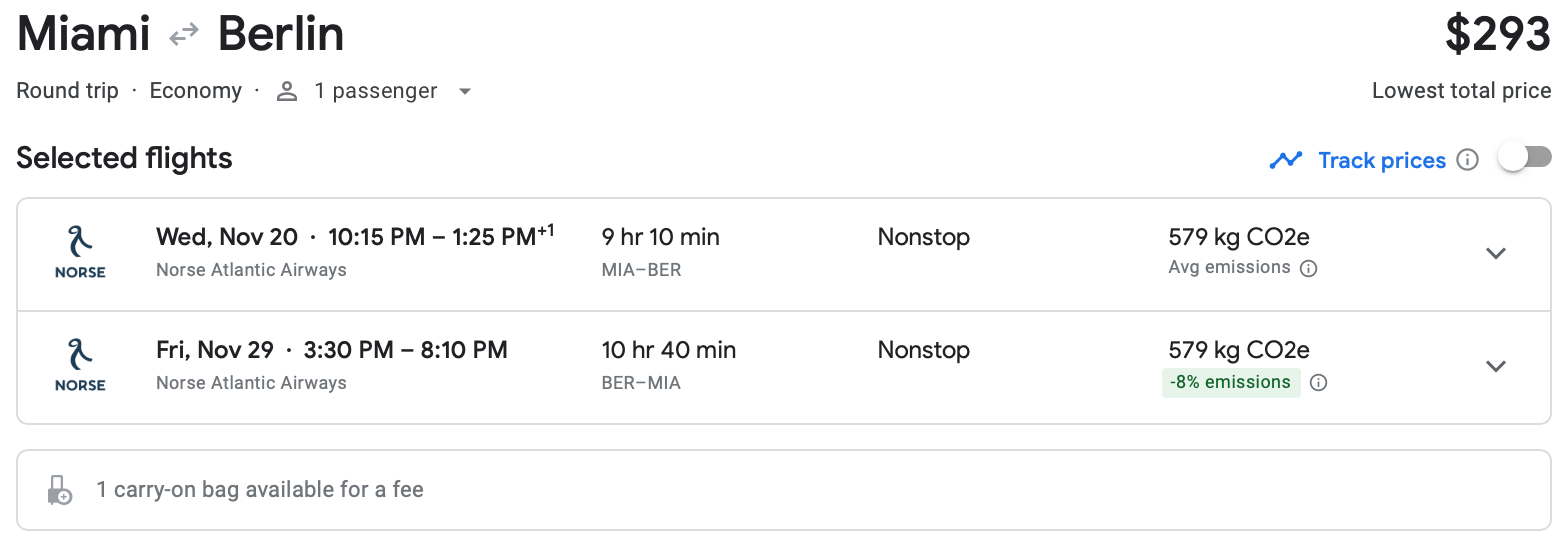Screen dimensions: 1562x548
Task: Click the -8% emissions green badge
Action: pos(1231,383)
